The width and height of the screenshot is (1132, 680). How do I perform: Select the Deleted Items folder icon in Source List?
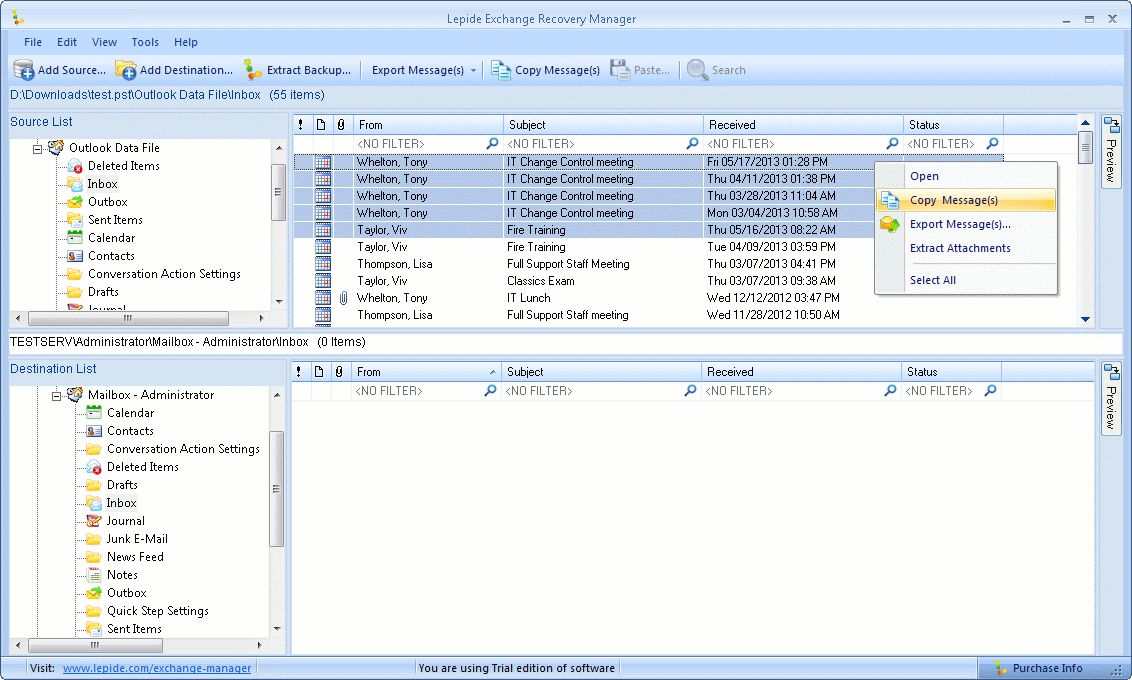tap(74, 166)
